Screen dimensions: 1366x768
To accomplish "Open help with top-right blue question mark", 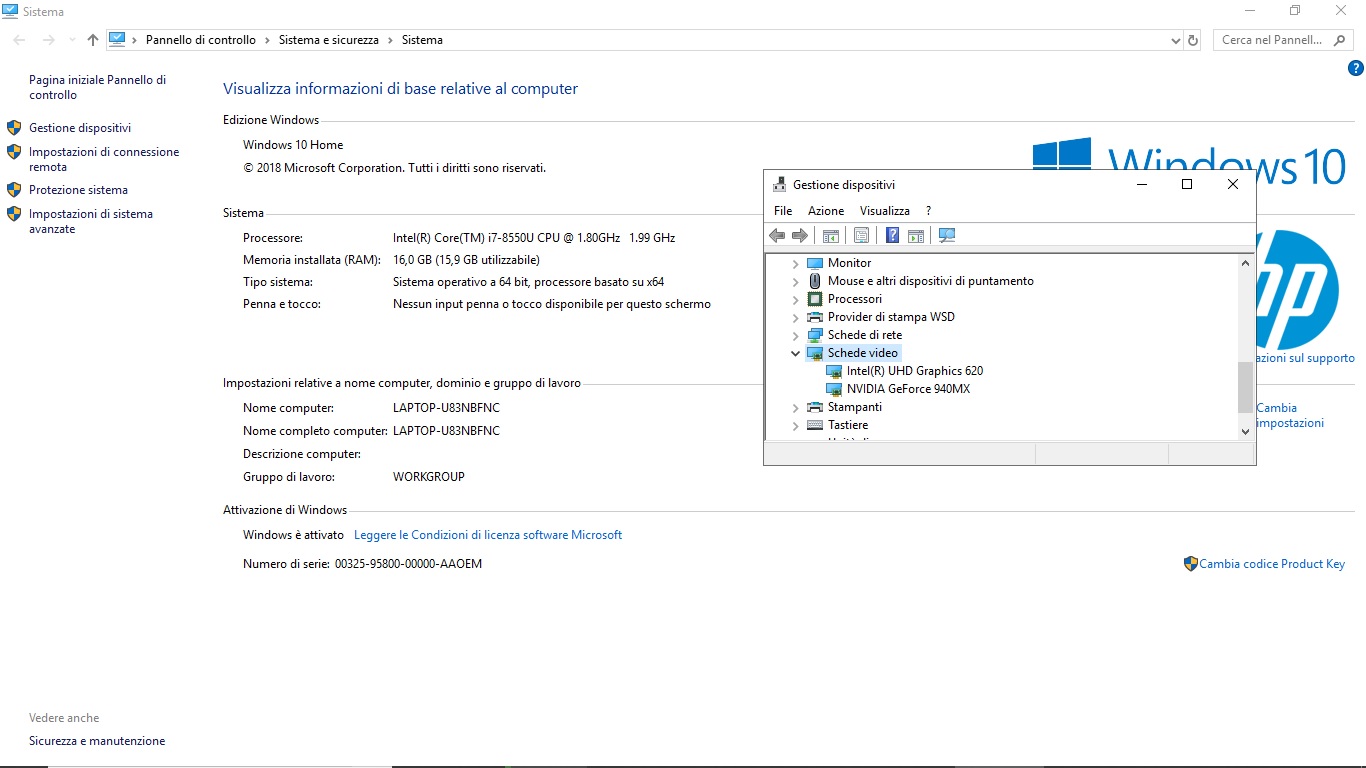I will click(x=1356, y=69).
